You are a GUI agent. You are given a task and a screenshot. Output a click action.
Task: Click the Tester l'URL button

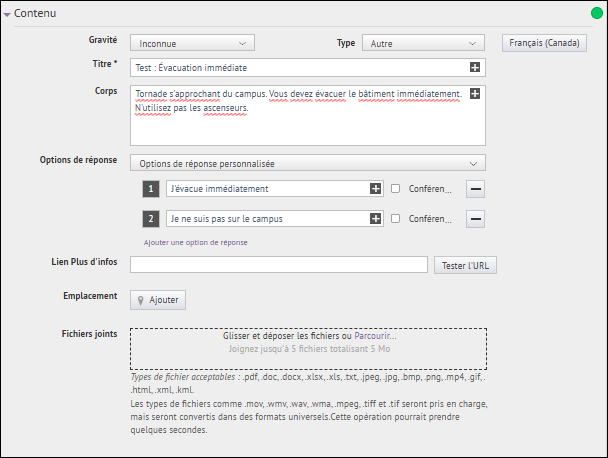(465, 265)
